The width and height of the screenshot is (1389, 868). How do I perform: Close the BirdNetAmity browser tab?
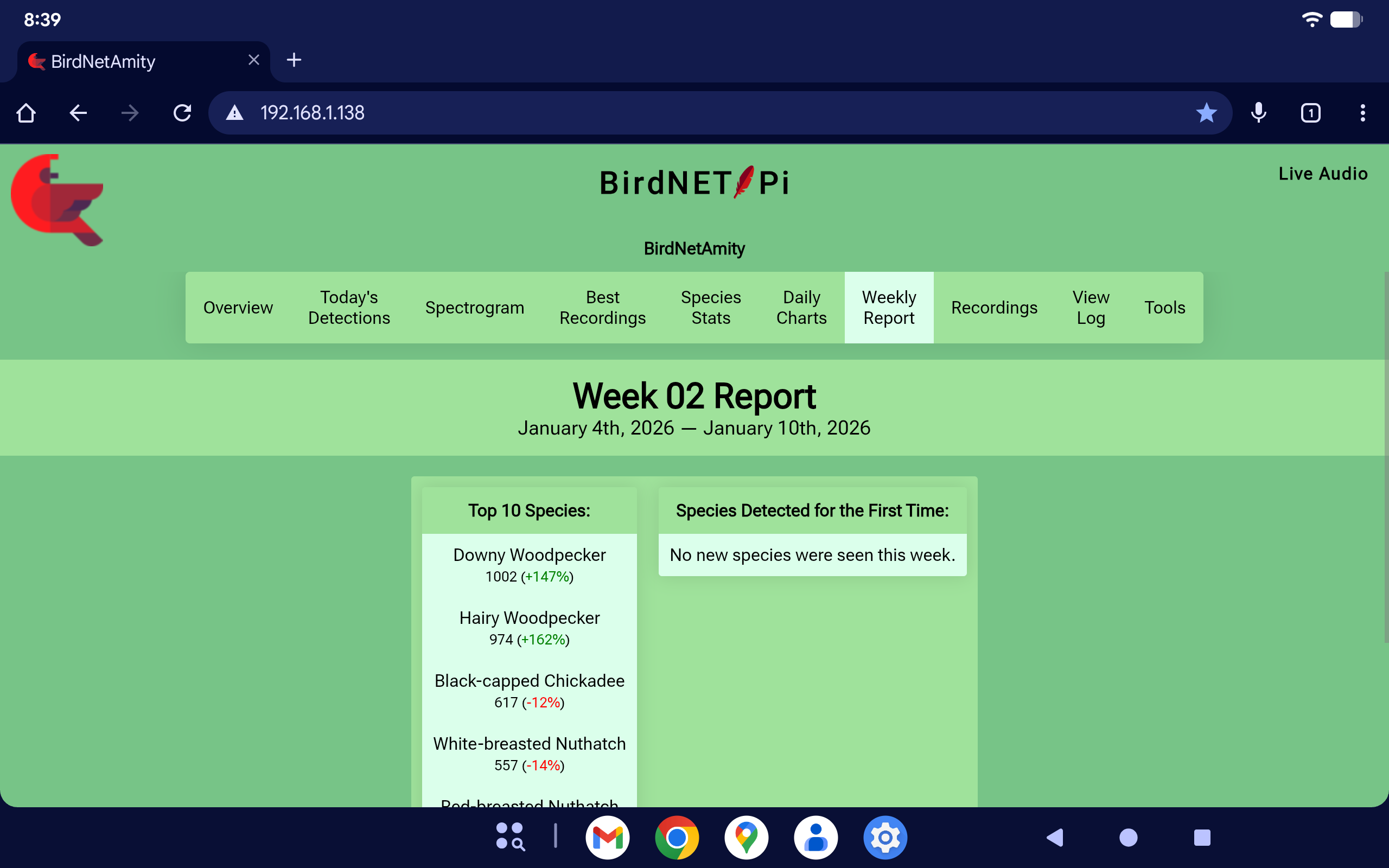click(254, 60)
